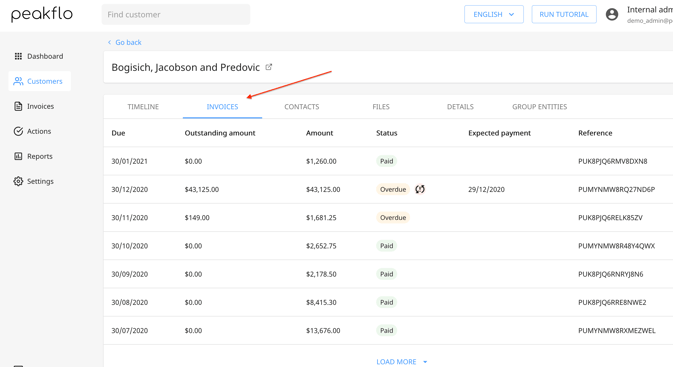Click reference PUMYNMW8R48Y4QWX

616,246
